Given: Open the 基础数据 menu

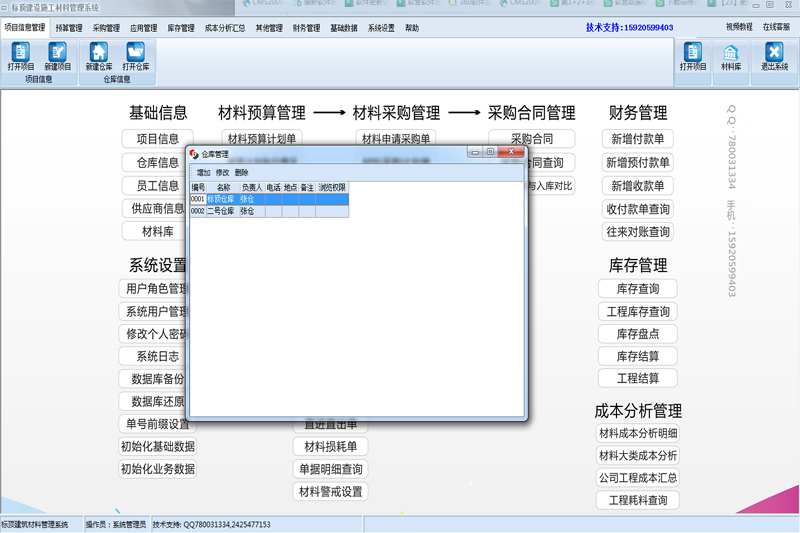Looking at the screenshot, I should 343,28.
